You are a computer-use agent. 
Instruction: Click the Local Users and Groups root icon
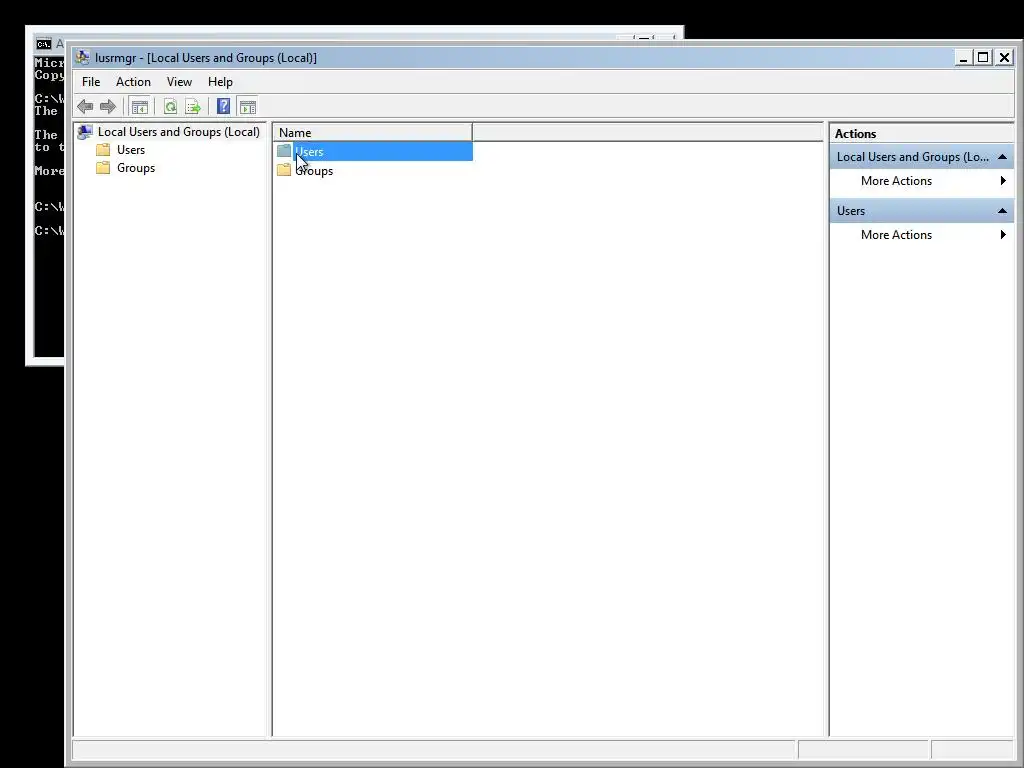(x=85, y=132)
